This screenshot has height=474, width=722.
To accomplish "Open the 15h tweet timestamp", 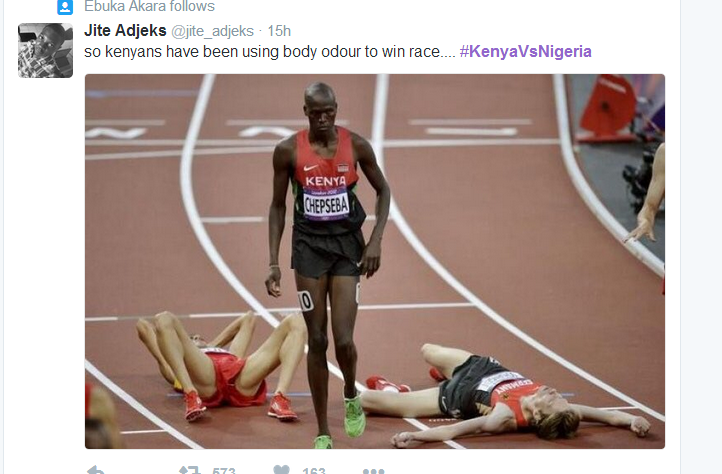I will (x=279, y=31).
